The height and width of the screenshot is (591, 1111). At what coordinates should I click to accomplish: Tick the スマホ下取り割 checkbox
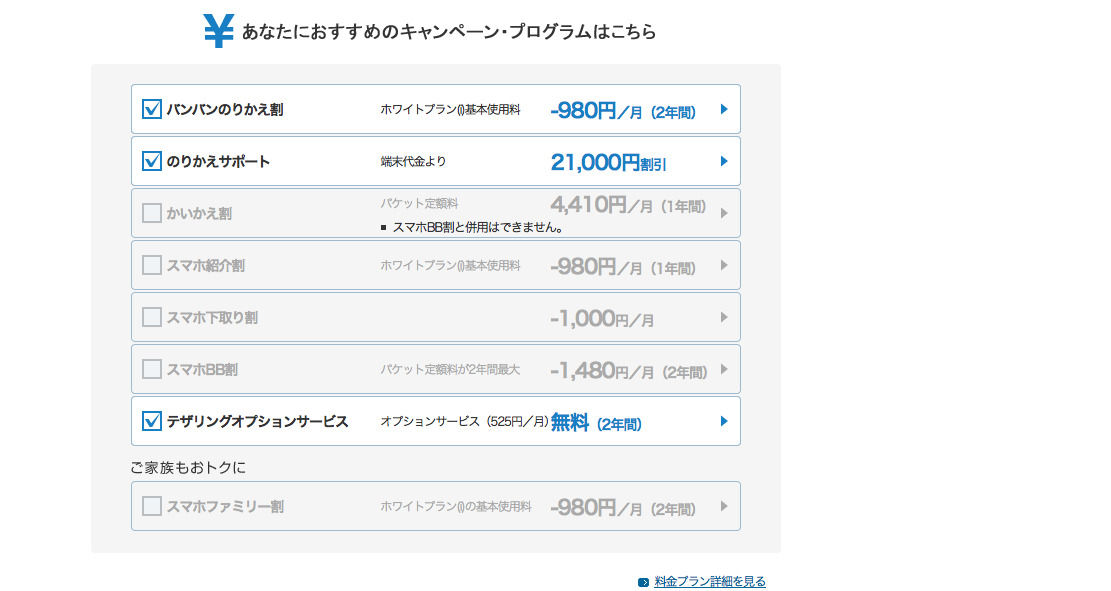point(152,317)
